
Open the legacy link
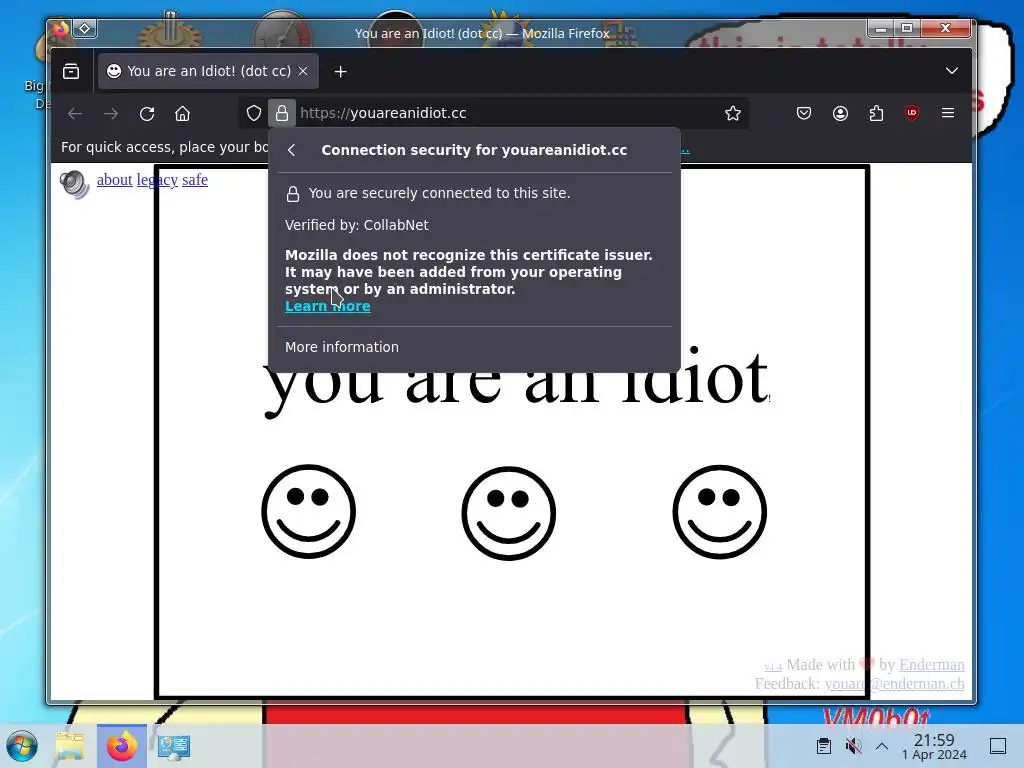pos(157,180)
